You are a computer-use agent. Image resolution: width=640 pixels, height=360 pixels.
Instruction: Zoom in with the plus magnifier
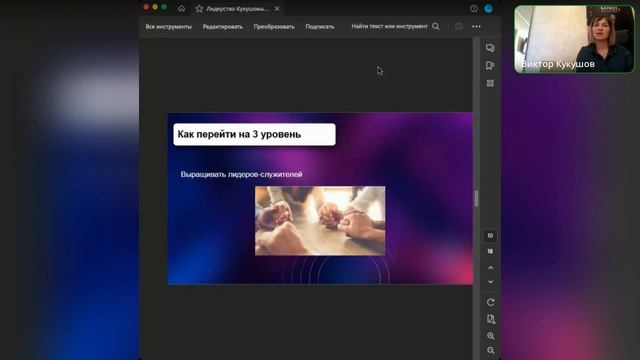(491, 336)
